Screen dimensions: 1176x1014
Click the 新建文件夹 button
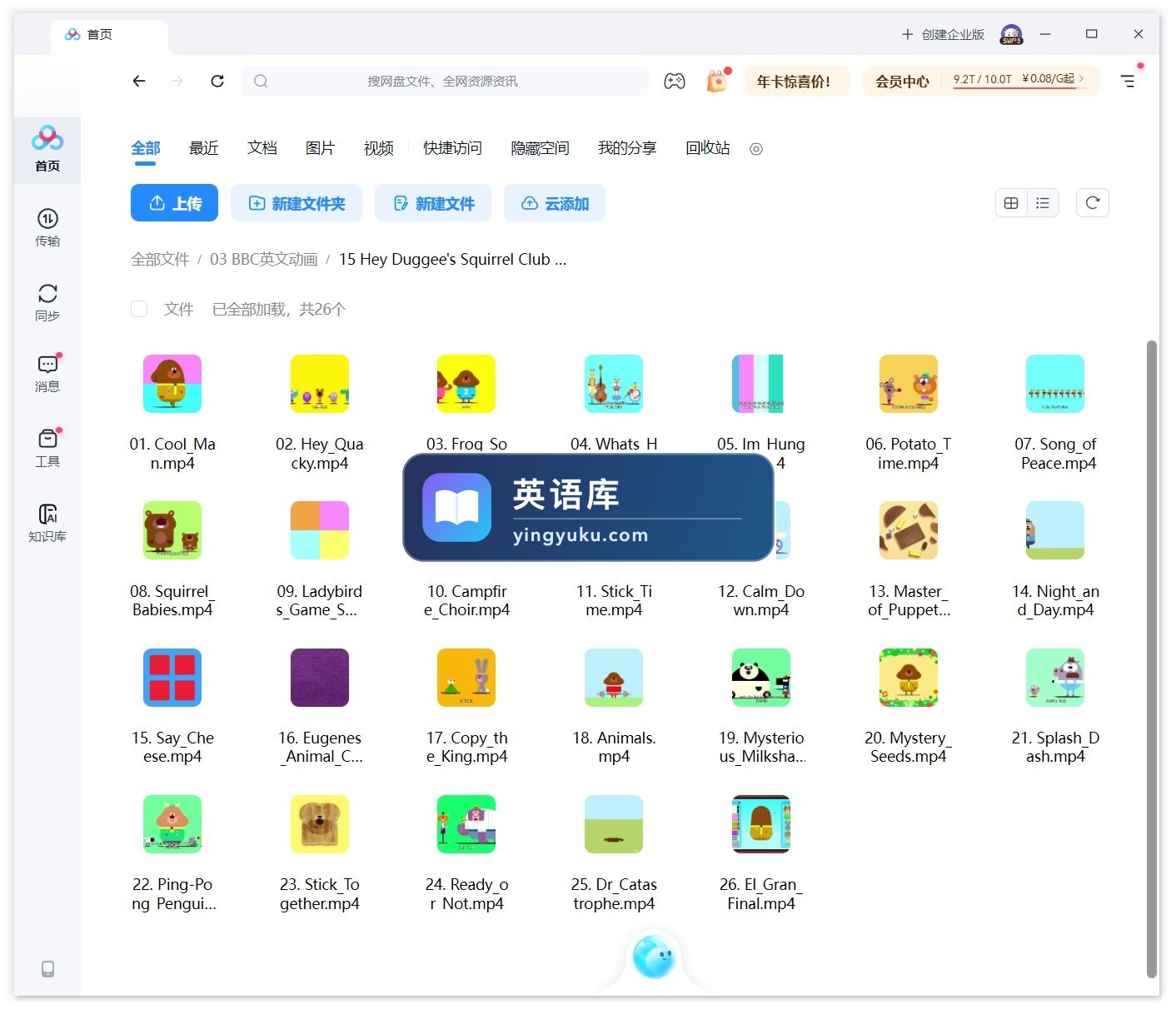point(296,203)
